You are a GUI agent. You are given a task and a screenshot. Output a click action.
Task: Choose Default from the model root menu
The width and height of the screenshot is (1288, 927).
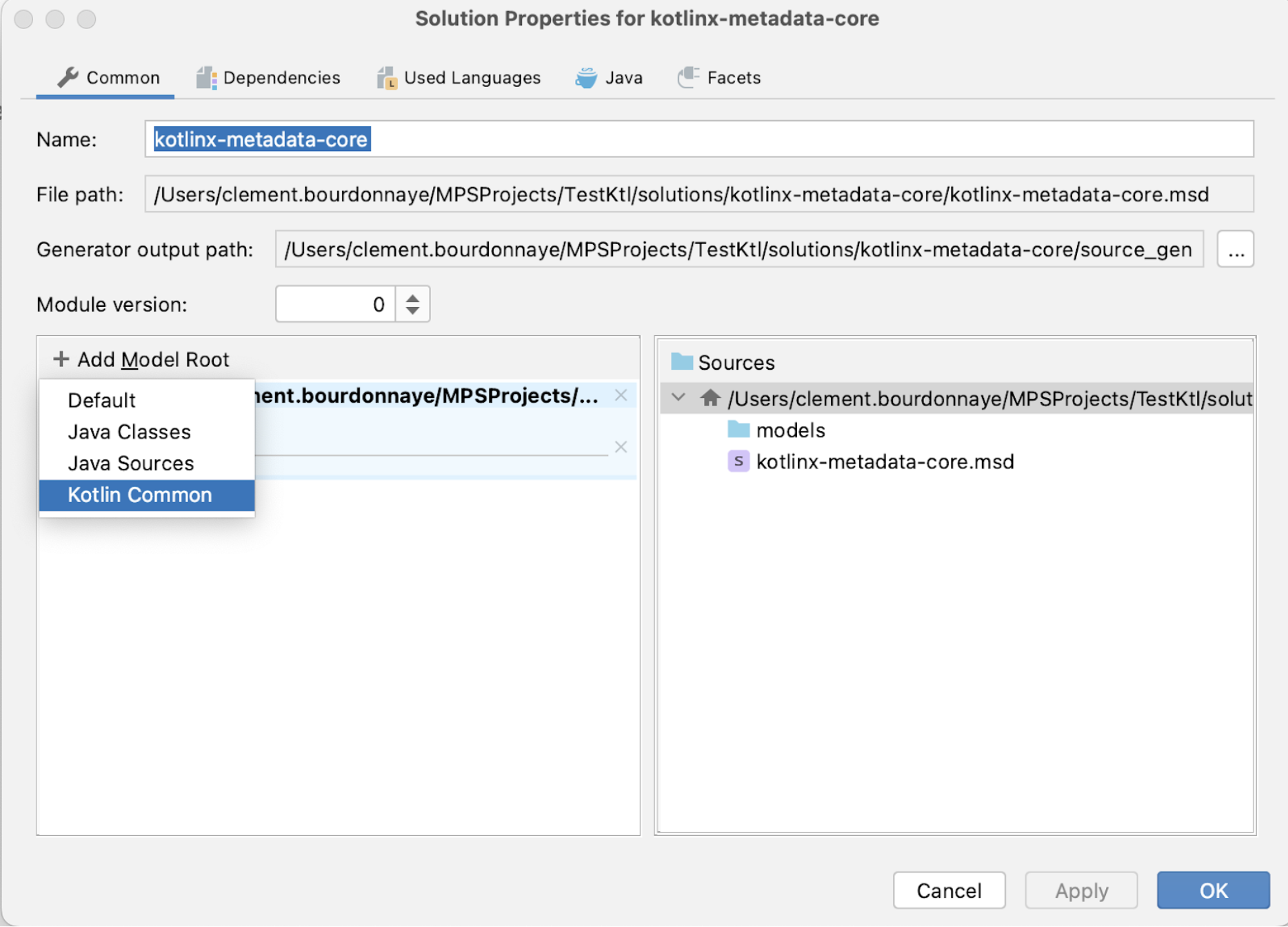pos(101,400)
